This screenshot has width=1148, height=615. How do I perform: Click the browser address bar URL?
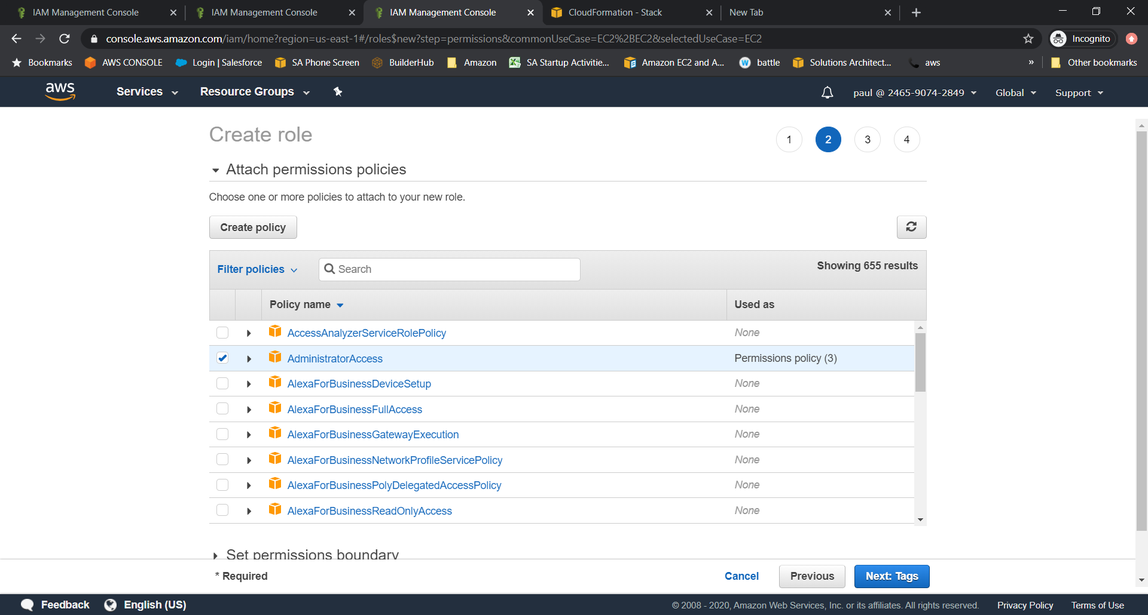(x=433, y=39)
